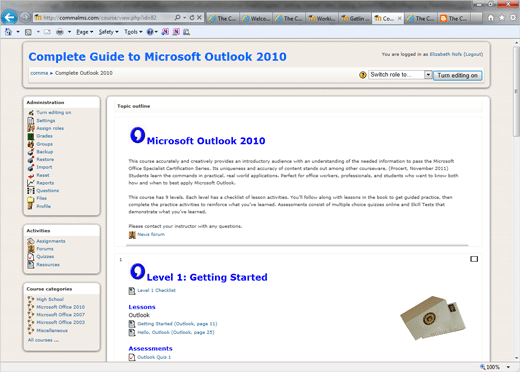Click the All courses link
Screen dimensions: 520x372
[x=43, y=340]
